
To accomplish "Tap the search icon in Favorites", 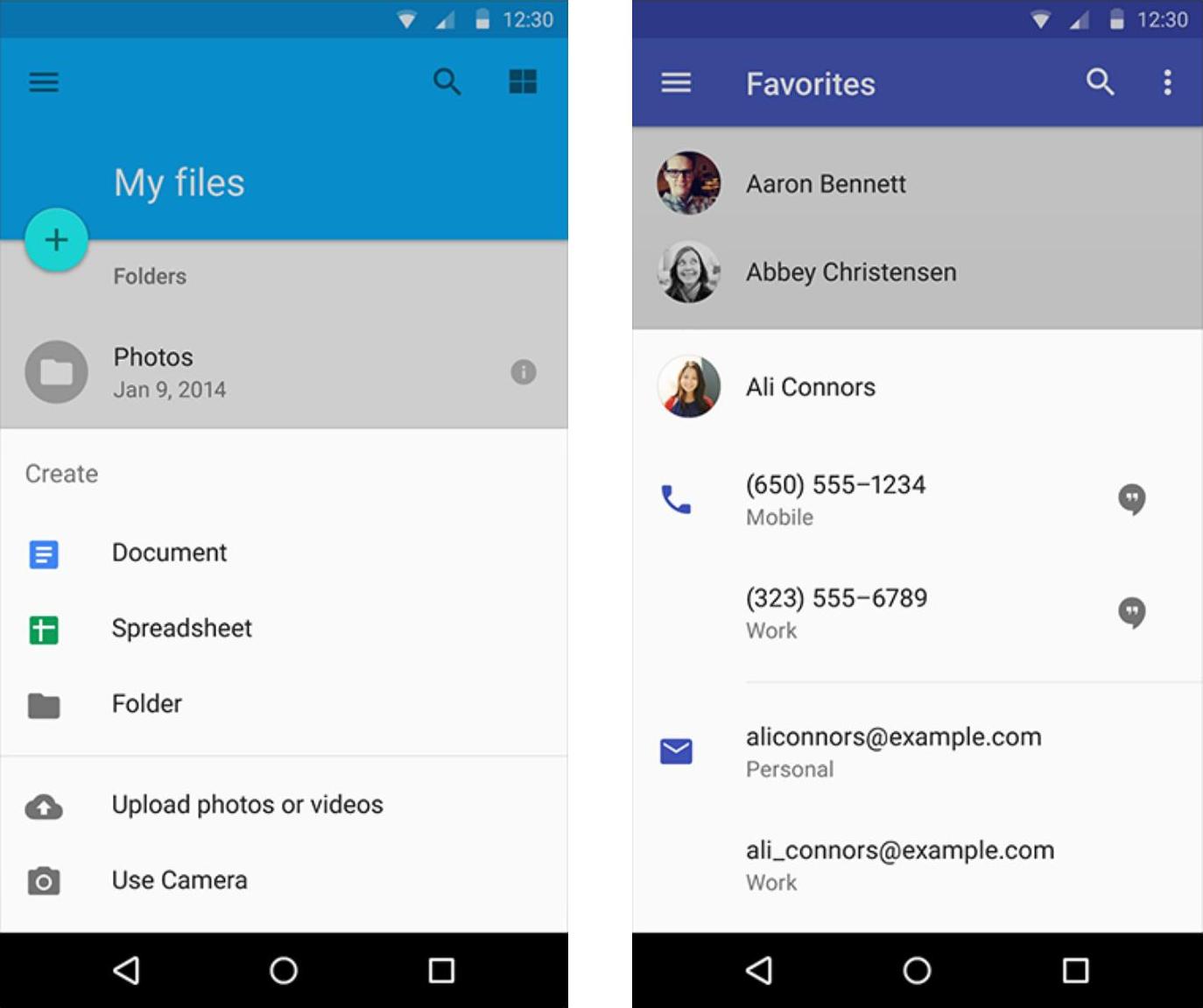I will 1100,82.
